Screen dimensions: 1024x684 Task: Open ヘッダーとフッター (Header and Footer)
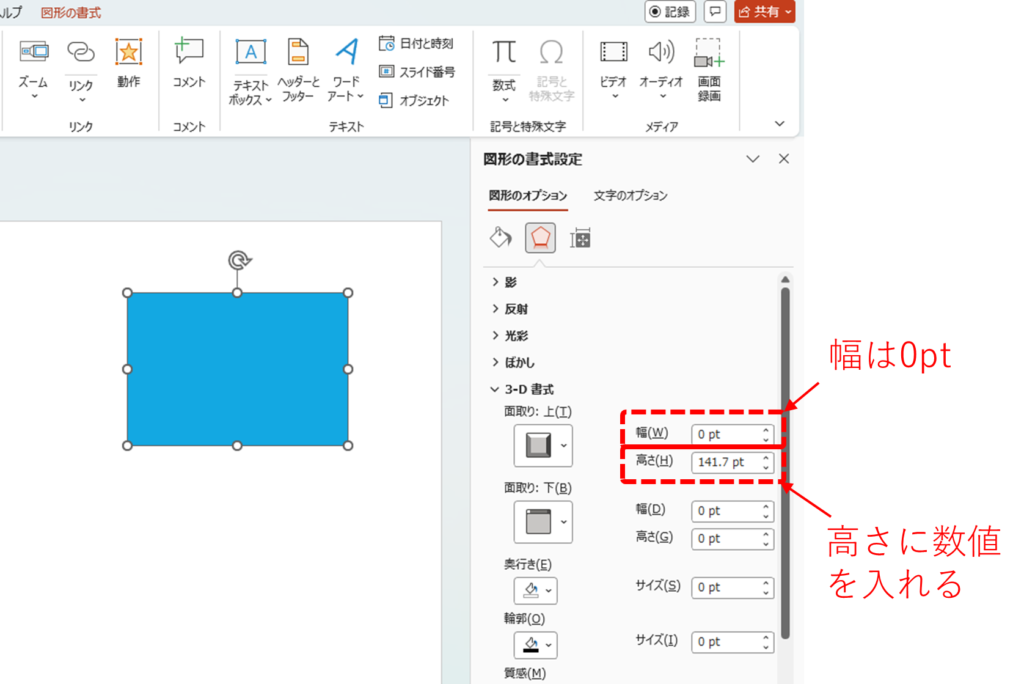coord(298,53)
